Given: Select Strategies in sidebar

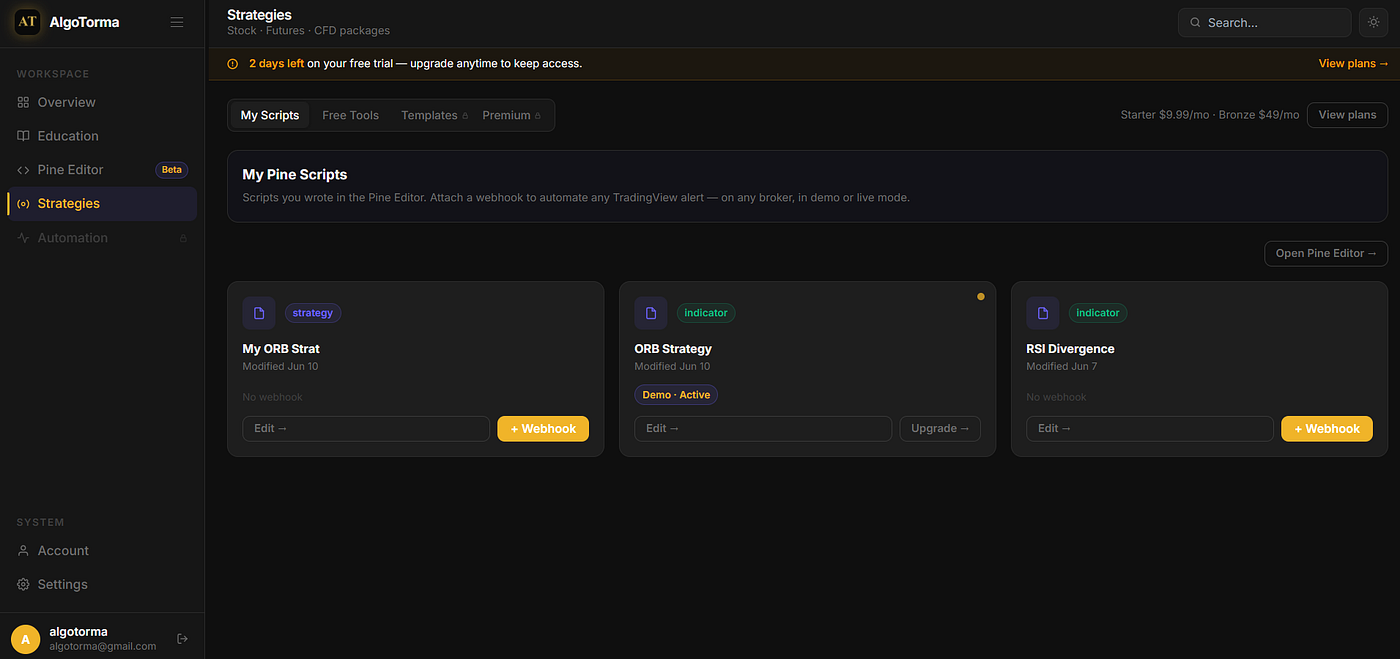Looking at the screenshot, I should pyautogui.click(x=102, y=204).
